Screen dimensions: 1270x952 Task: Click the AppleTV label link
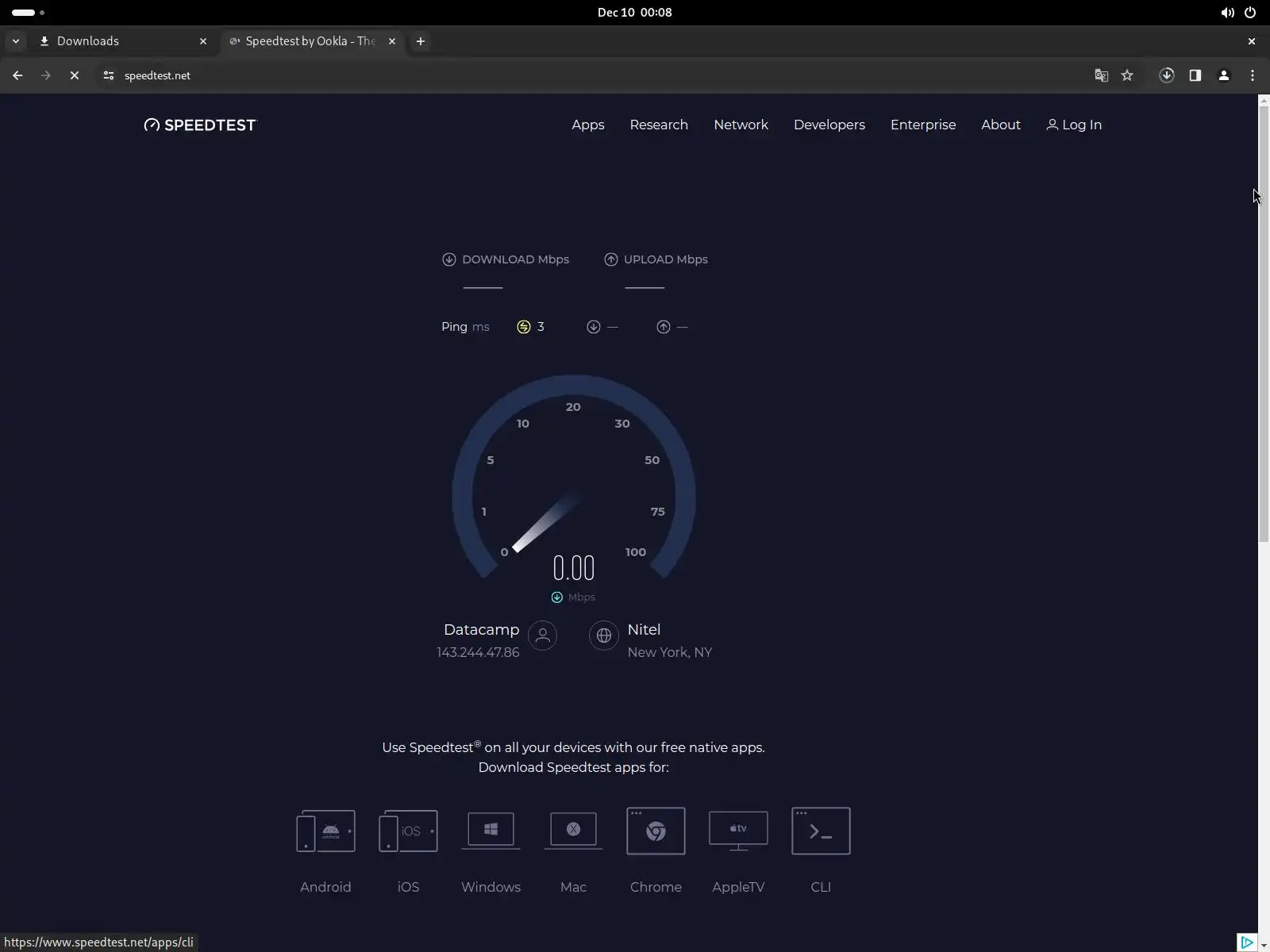pos(738,887)
